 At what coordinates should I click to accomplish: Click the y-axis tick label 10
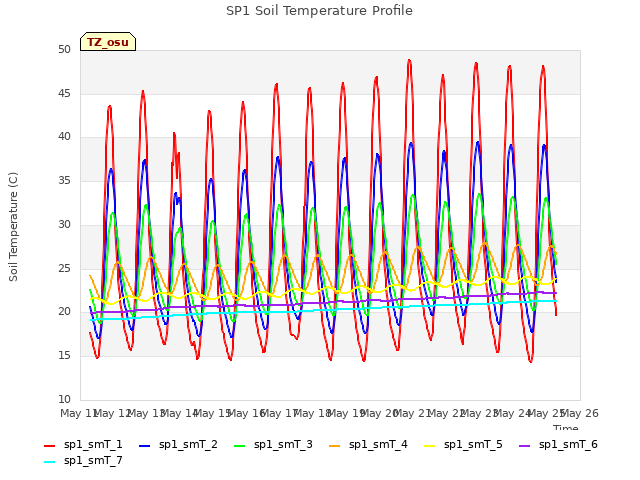(x=64, y=399)
